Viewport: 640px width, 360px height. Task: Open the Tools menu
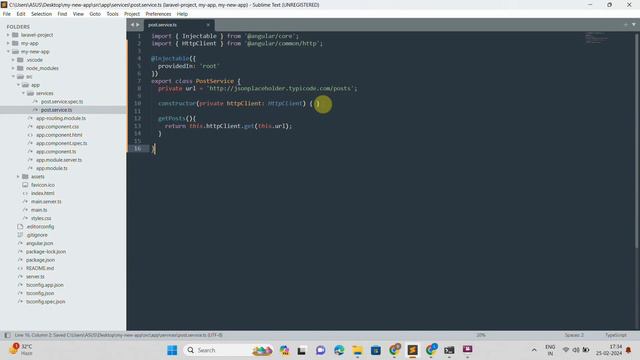(113, 14)
